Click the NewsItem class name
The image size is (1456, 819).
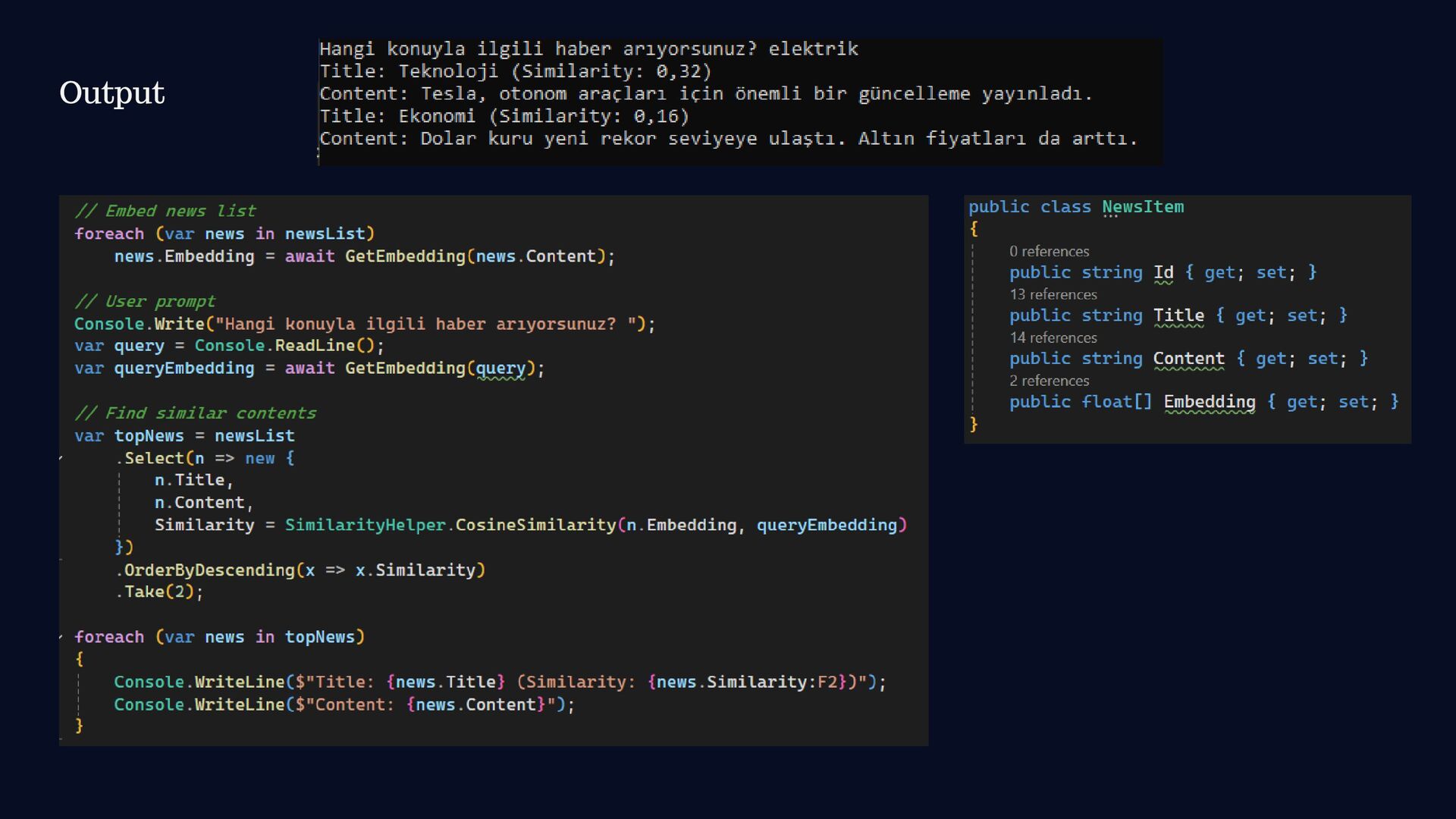[x=1142, y=207]
